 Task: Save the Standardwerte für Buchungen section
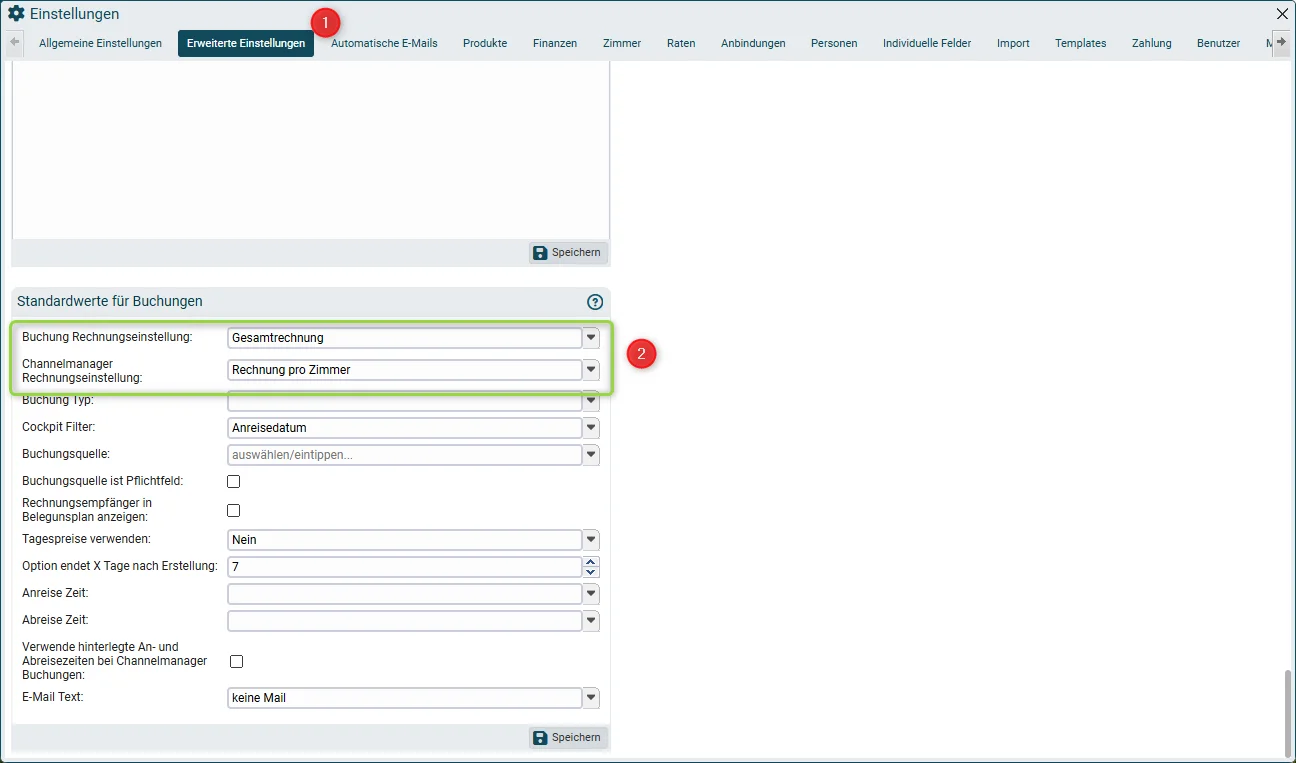tap(568, 738)
